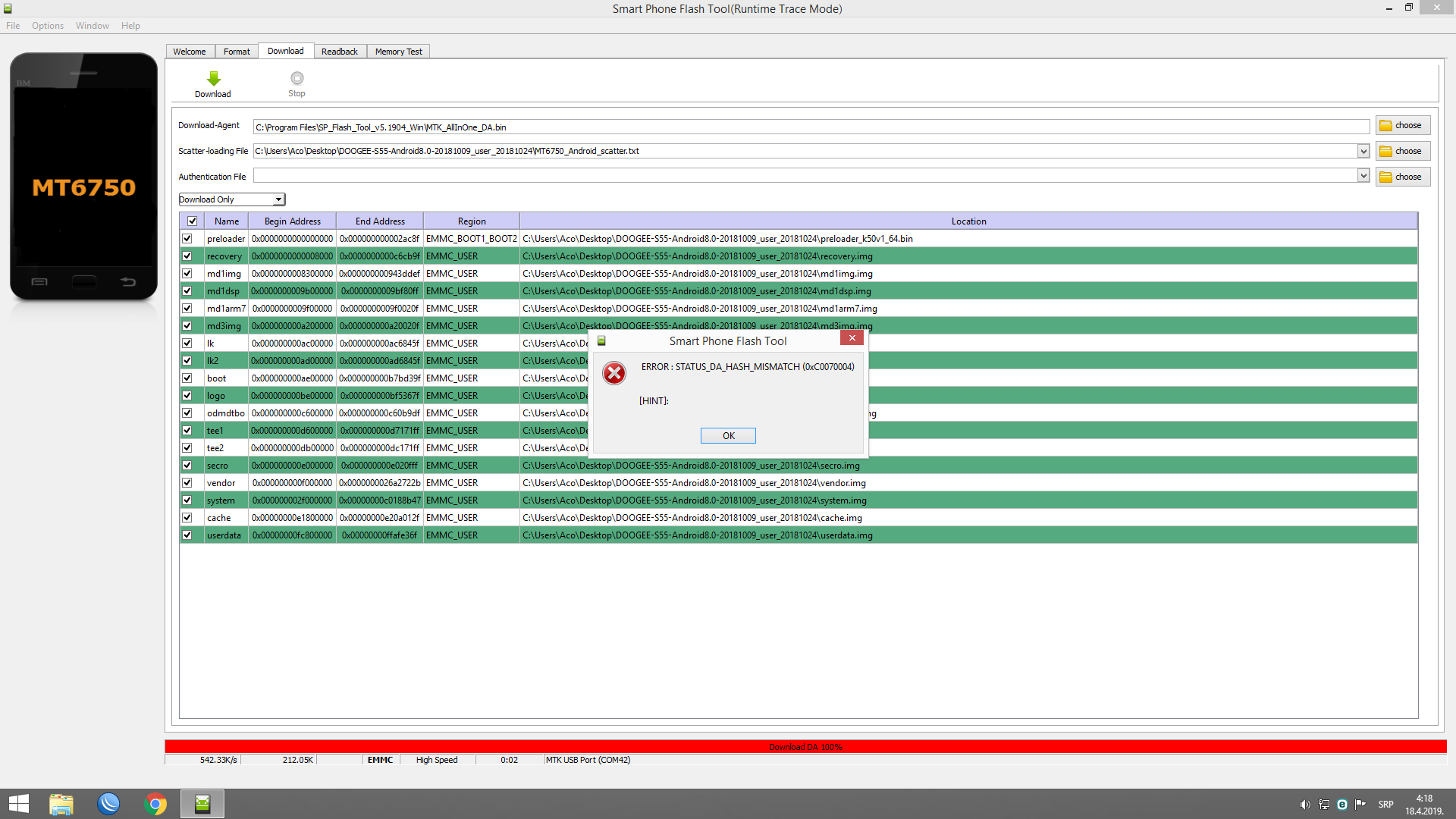Click the End Address column header

tap(380, 221)
